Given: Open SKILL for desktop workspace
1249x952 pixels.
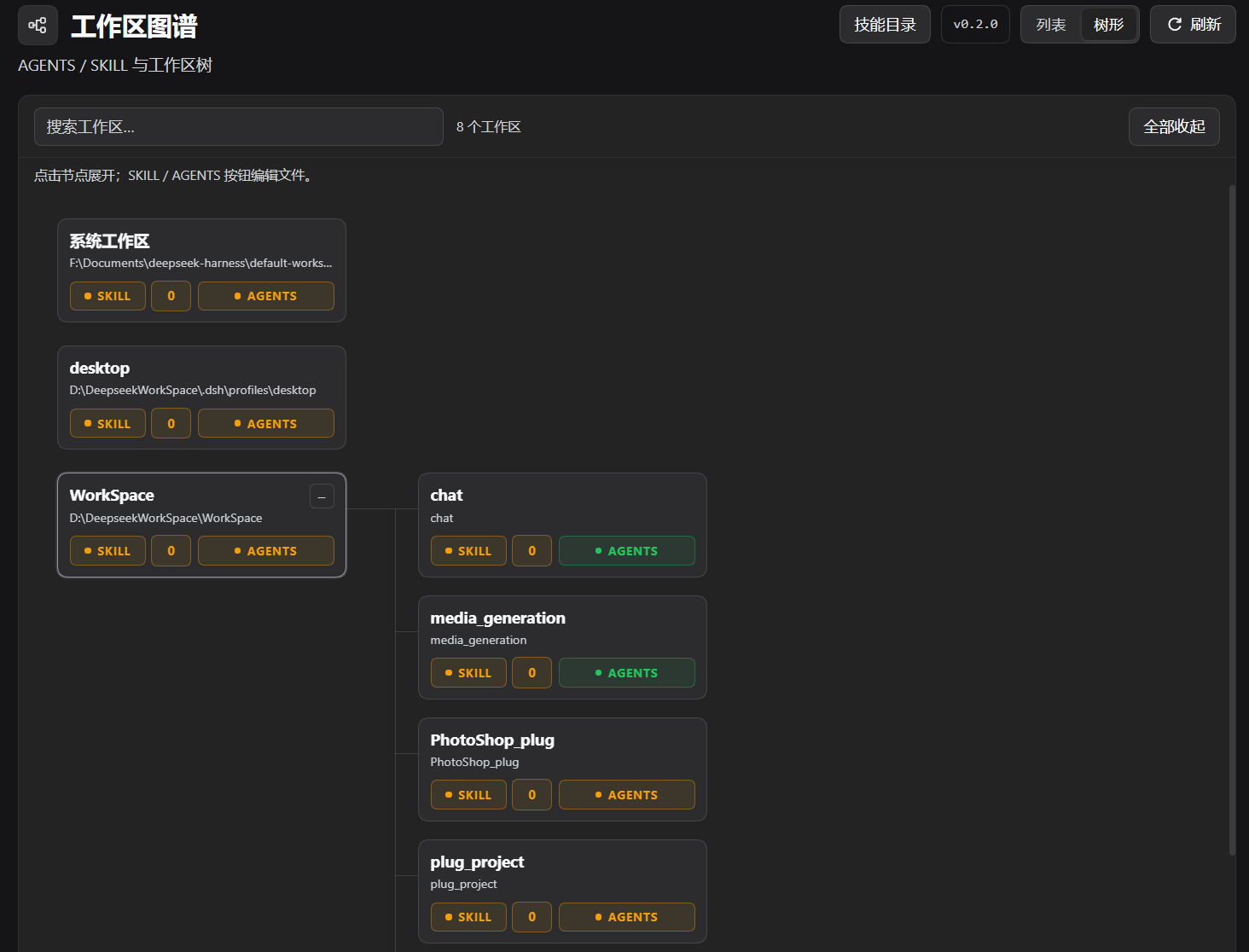Looking at the screenshot, I should pyautogui.click(x=107, y=424).
